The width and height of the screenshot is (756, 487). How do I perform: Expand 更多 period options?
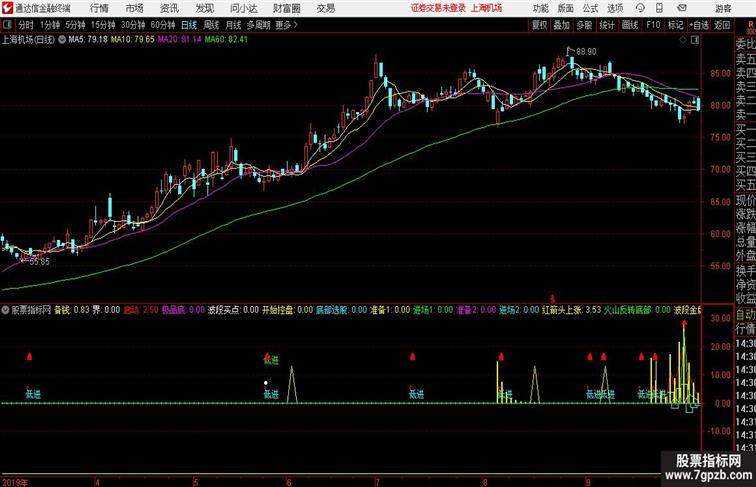point(286,25)
